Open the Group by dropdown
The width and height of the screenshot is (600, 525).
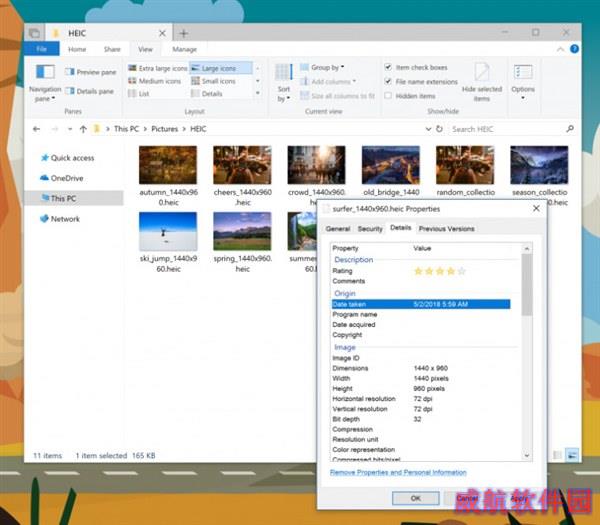(322, 67)
